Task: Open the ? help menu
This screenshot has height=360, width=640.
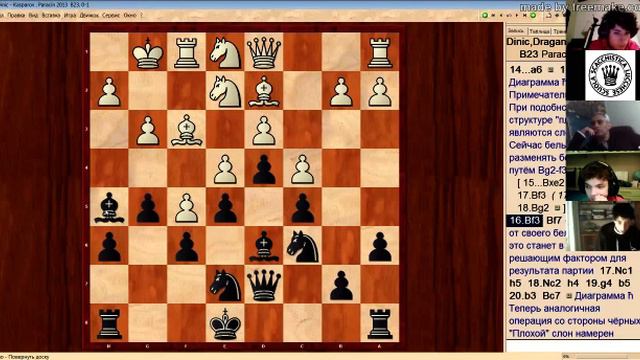Action: click(141, 15)
